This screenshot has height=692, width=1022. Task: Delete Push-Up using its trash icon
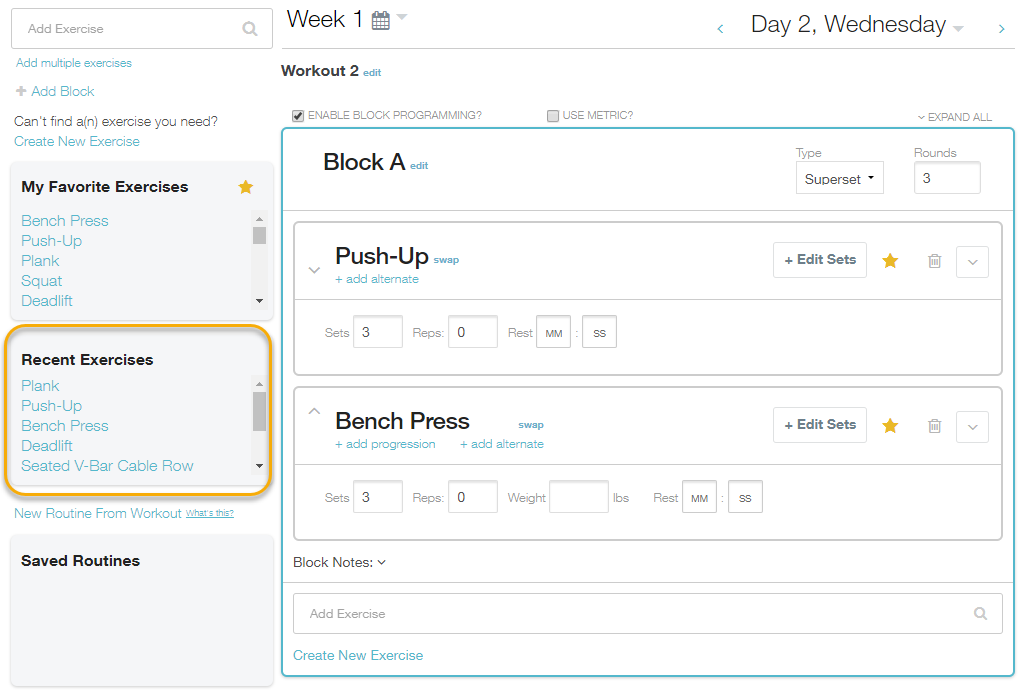[934, 260]
